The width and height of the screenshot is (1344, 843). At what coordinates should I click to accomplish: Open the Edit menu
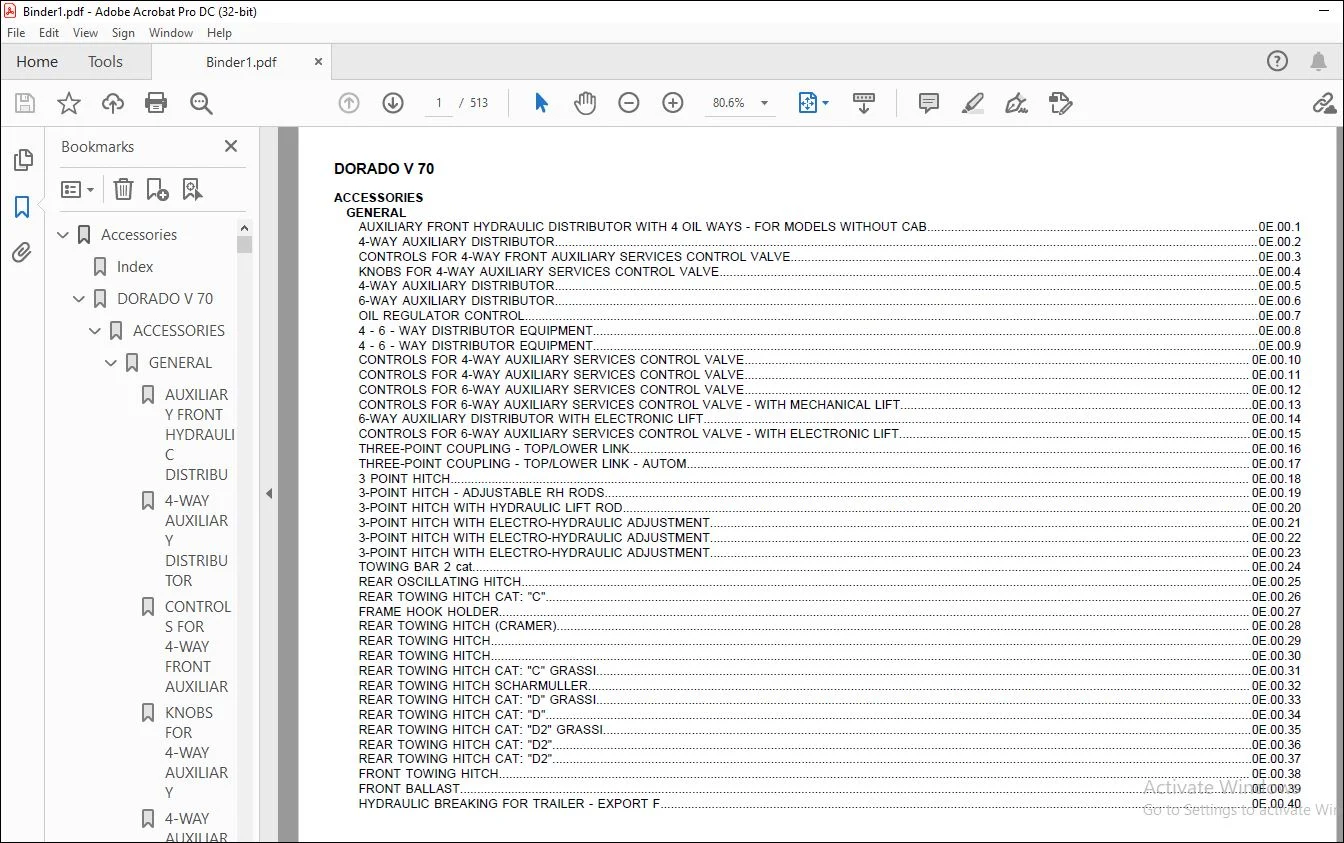49,33
